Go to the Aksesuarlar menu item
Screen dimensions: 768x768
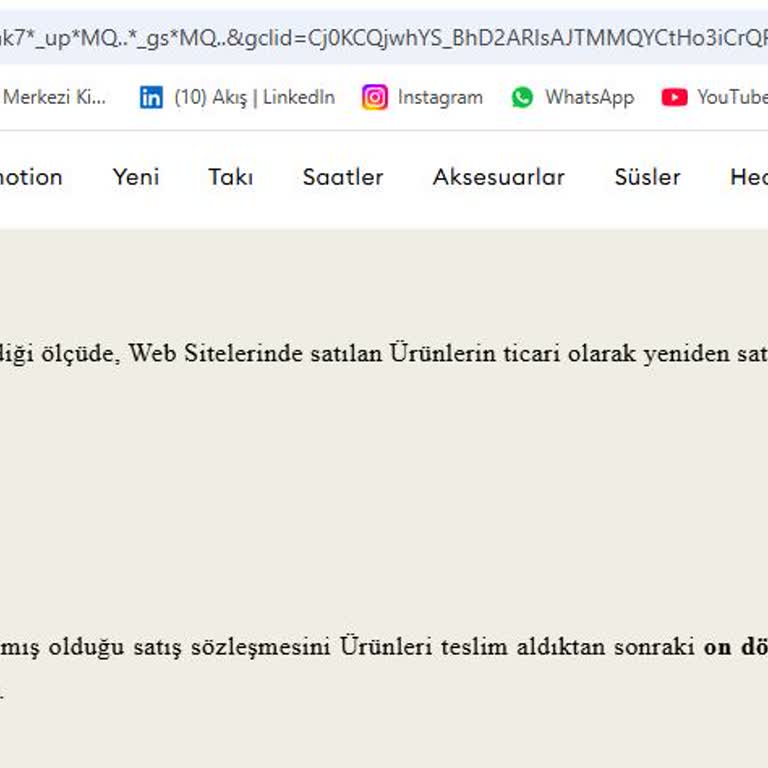(x=499, y=177)
